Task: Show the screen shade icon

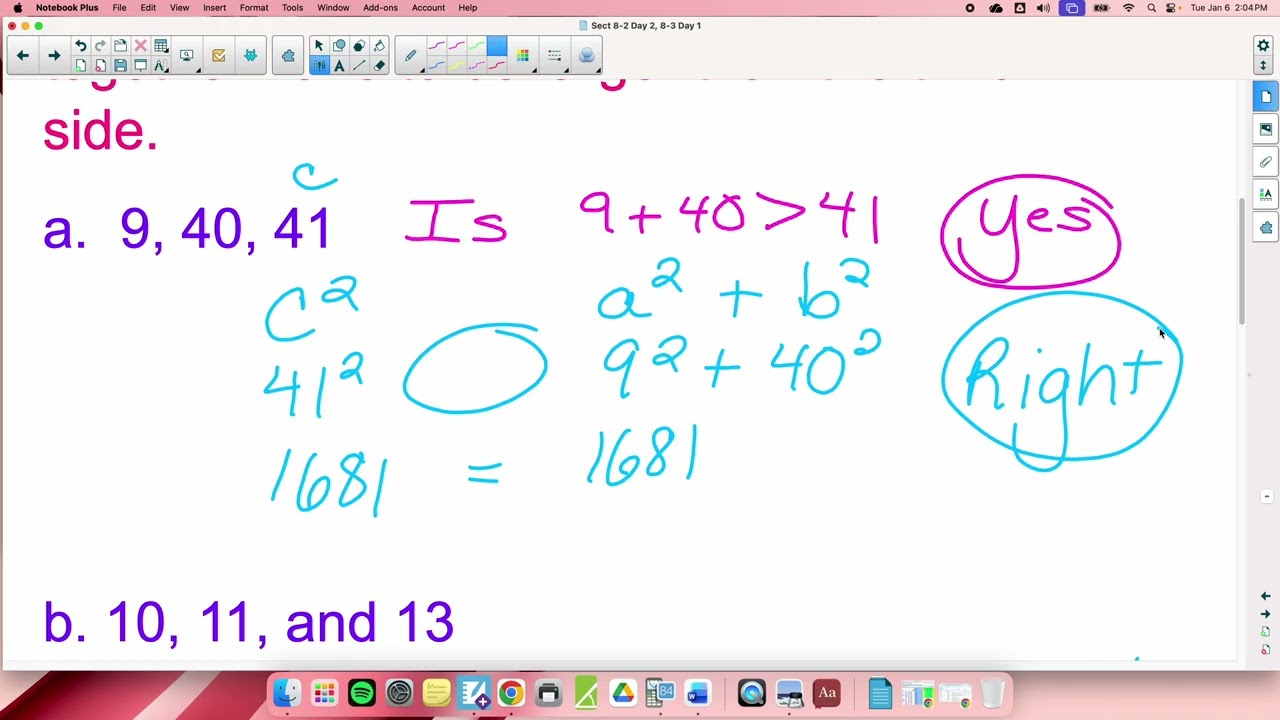Action: (140, 65)
